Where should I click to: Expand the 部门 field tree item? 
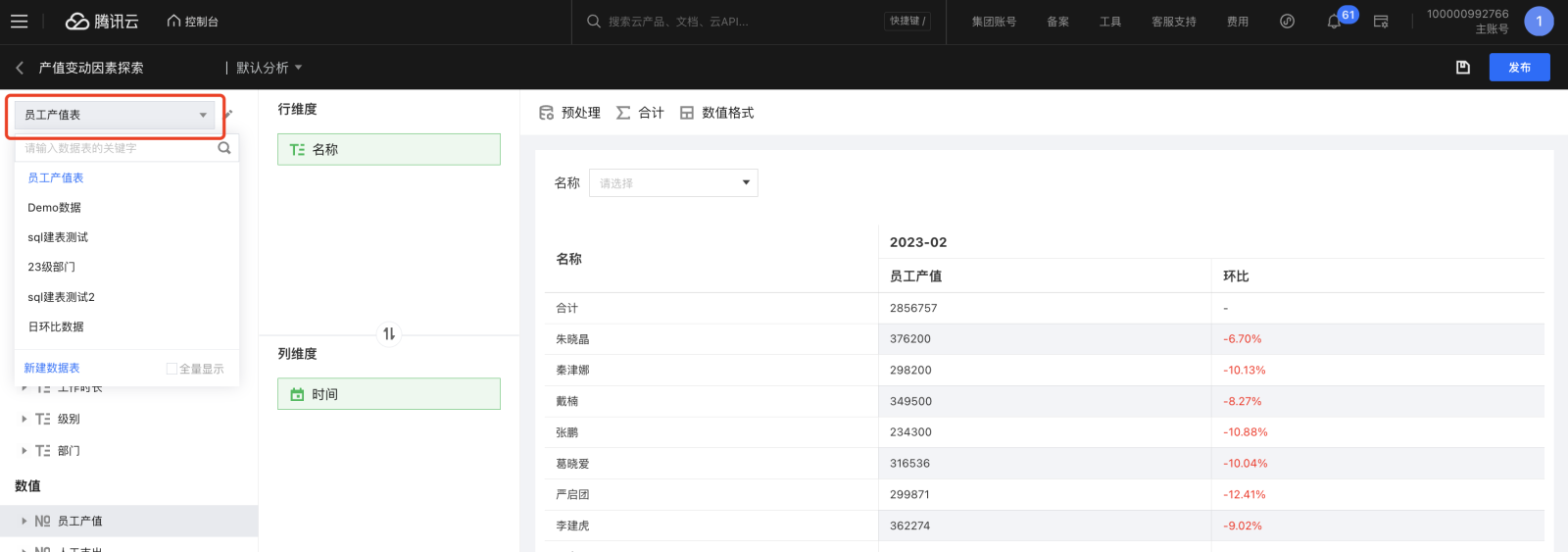pos(24,451)
